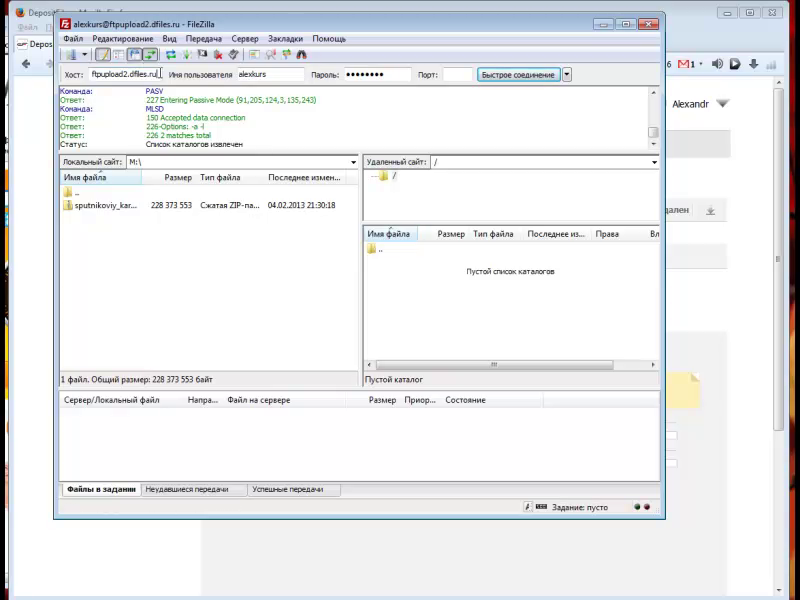Click the status bar speed limits icon

541,507
